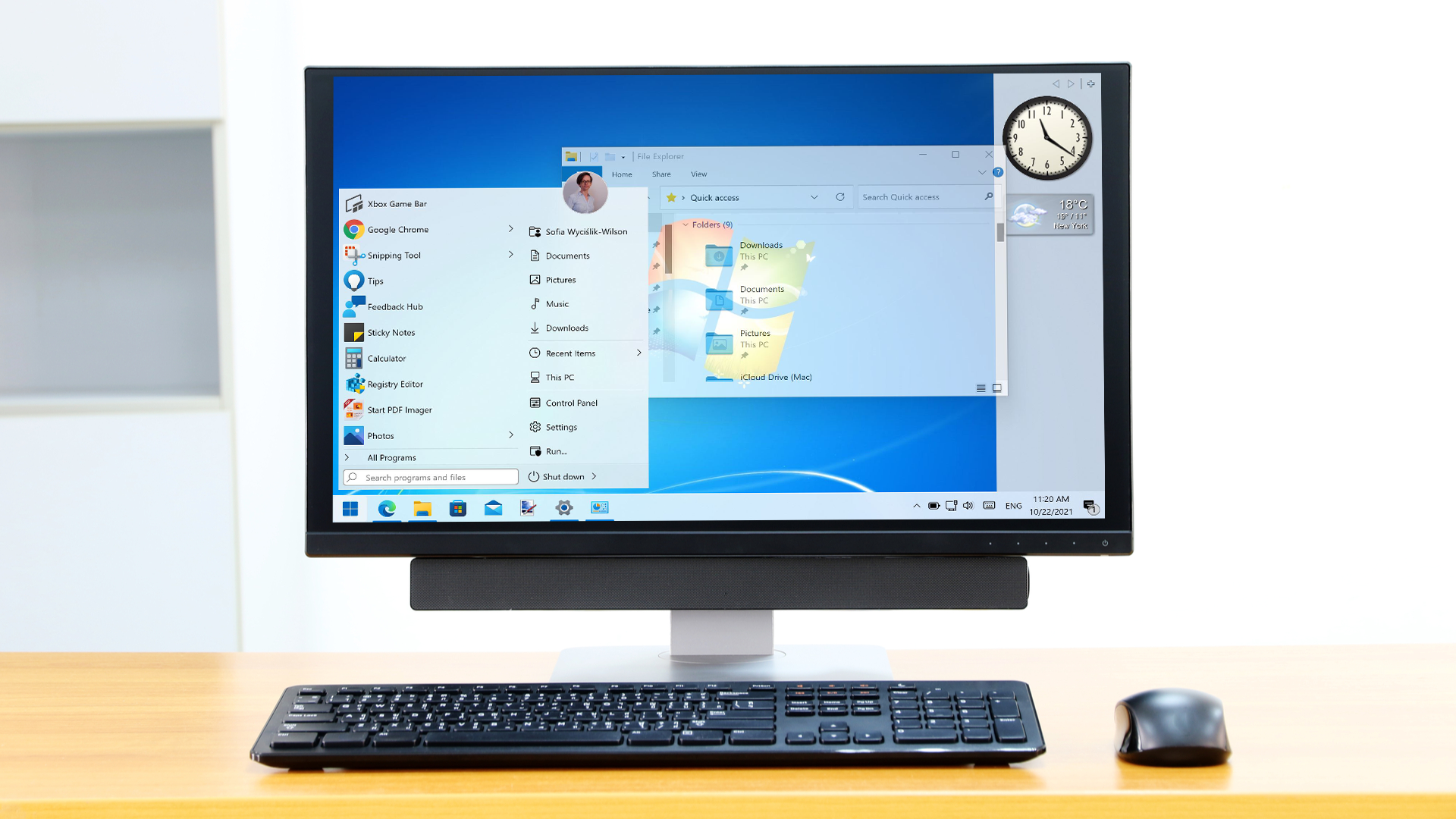1456x819 pixels.
Task: Open Registry Editor from Start menu
Action: coord(393,383)
